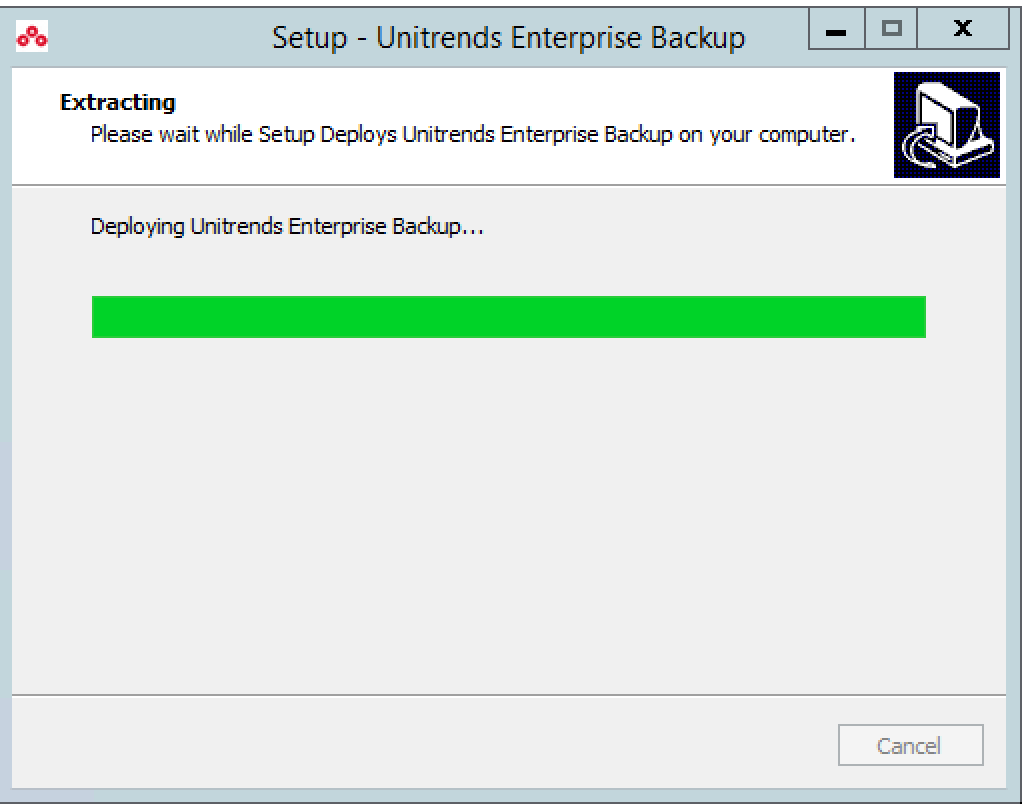Click the horizontal divider above Cancel button
Screen dimensions: 1022x804
pos(509,695)
